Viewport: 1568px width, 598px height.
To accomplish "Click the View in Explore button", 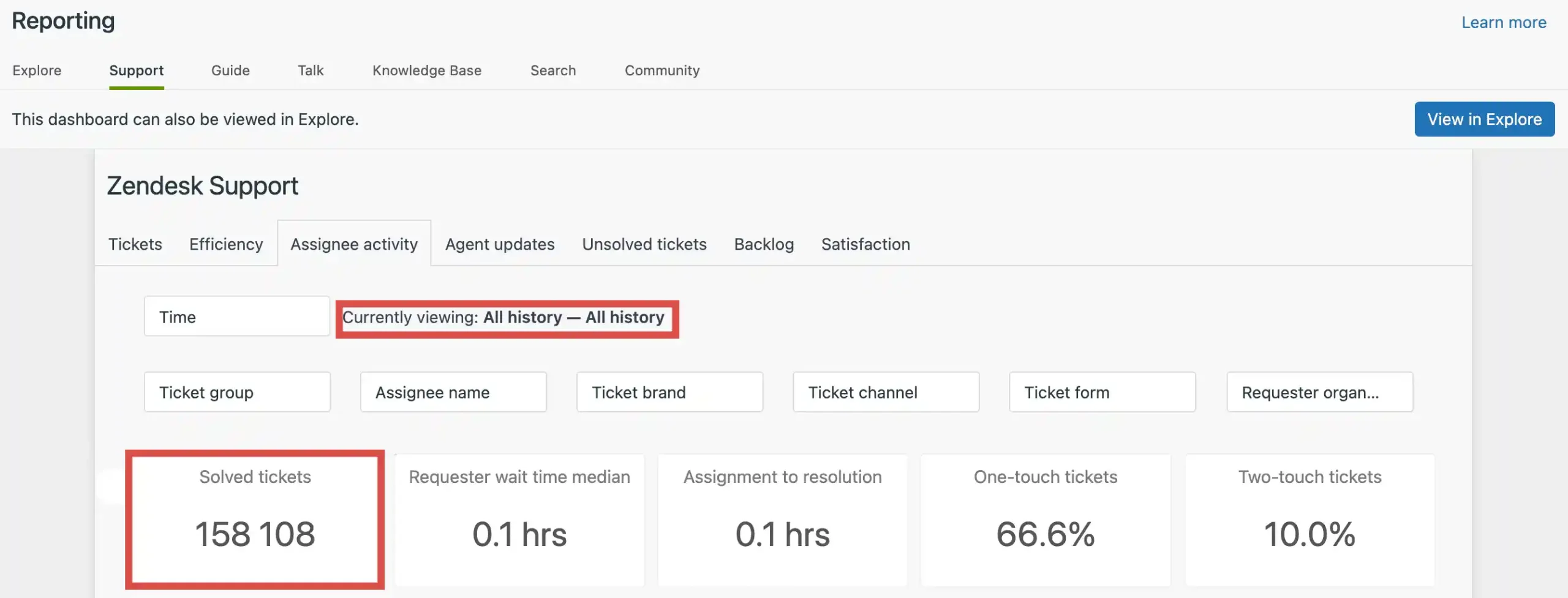I will point(1485,119).
